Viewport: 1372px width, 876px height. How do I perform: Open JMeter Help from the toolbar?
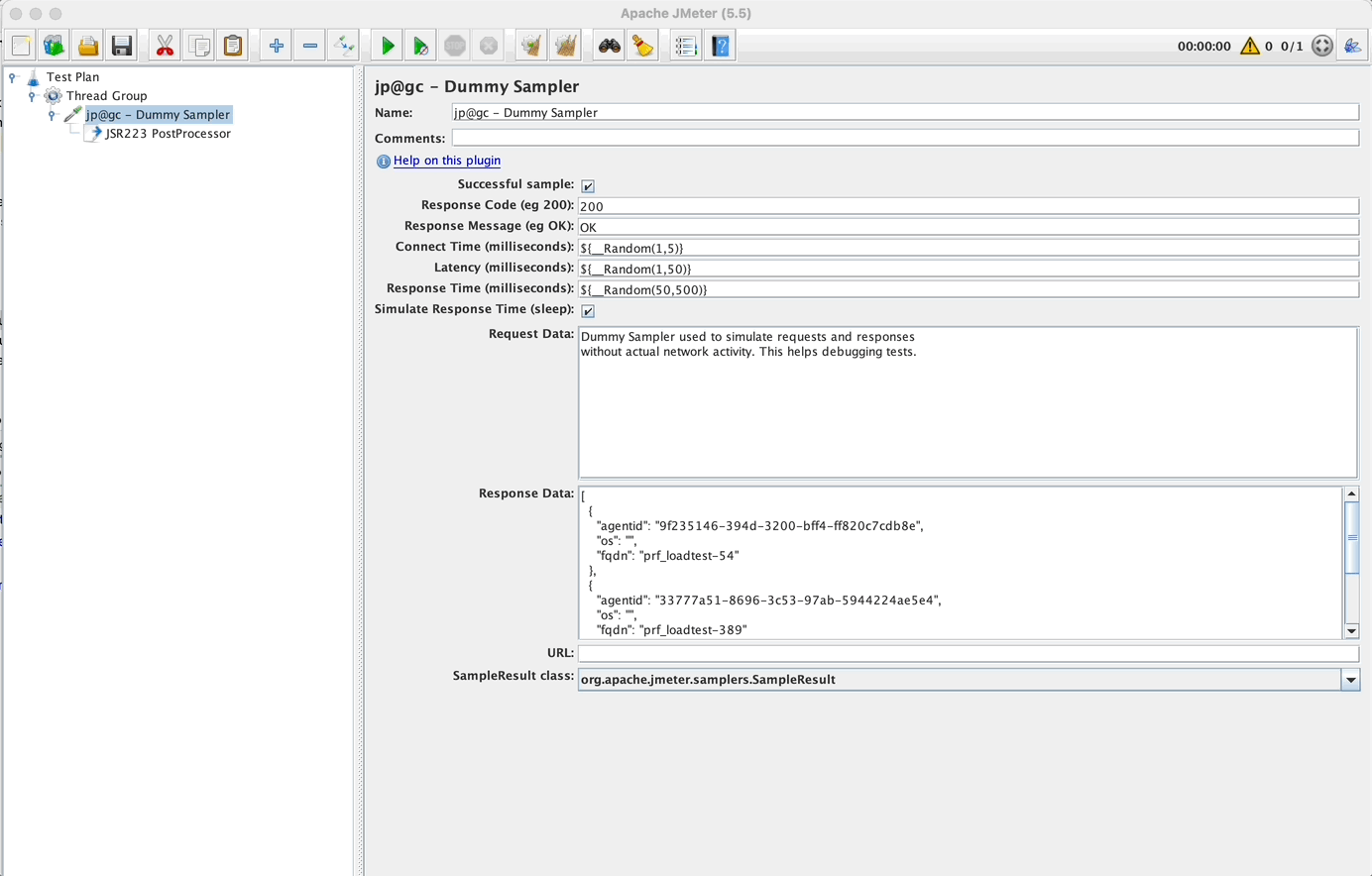coord(721,46)
